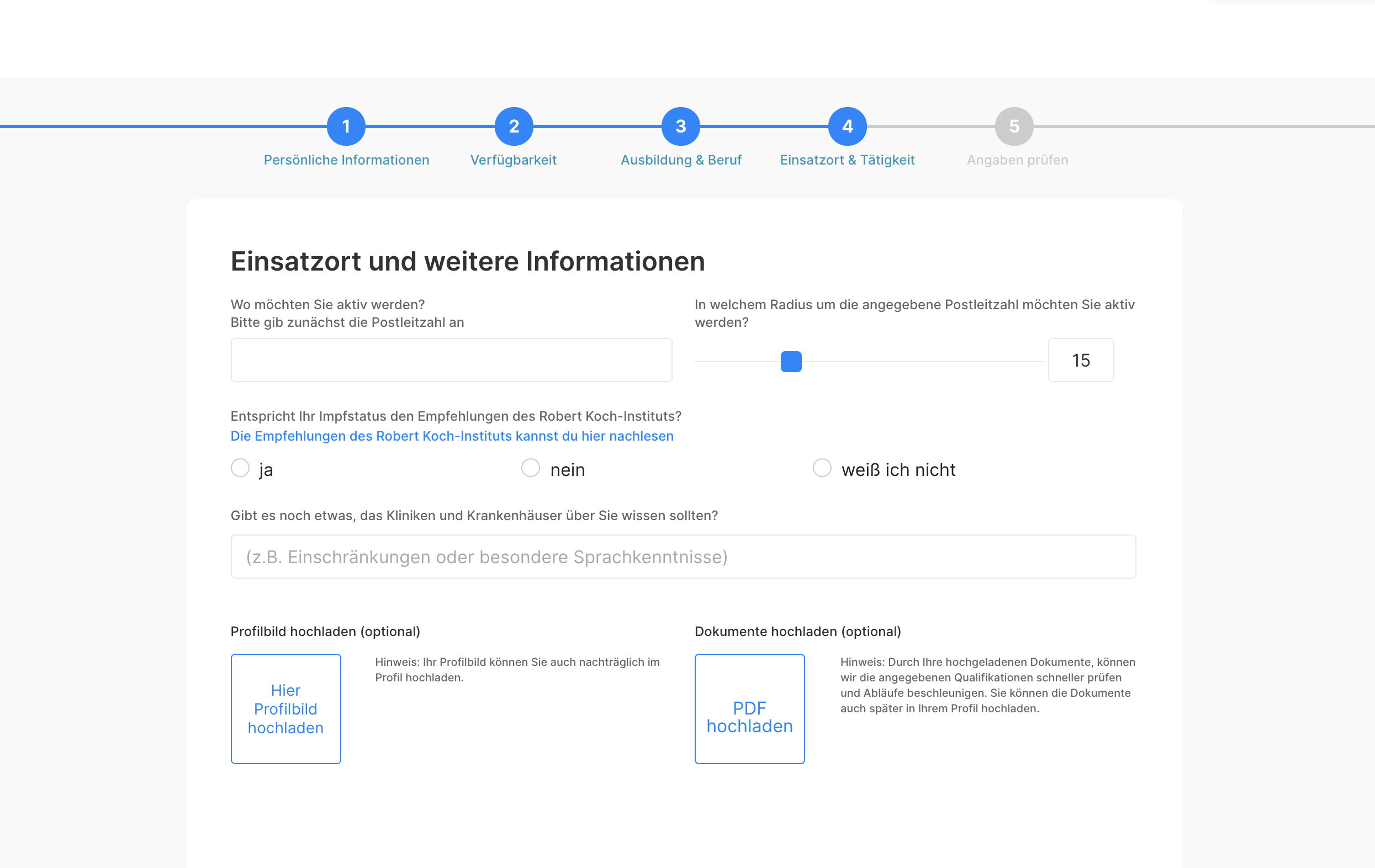Click step 4 circle in progress bar
The width and height of the screenshot is (1375, 868).
(x=848, y=126)
